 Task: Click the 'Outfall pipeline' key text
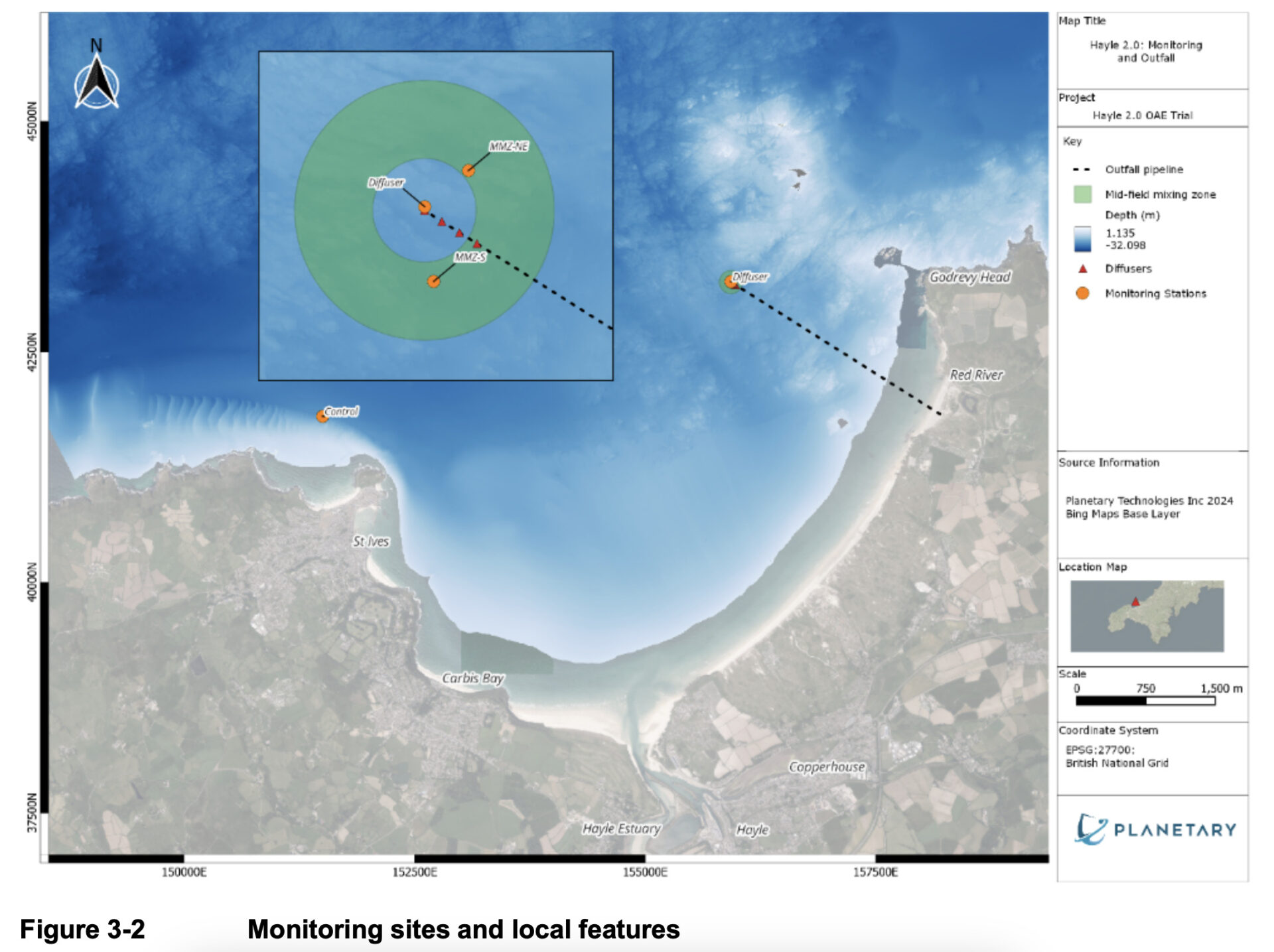[x=1144, y=170]
